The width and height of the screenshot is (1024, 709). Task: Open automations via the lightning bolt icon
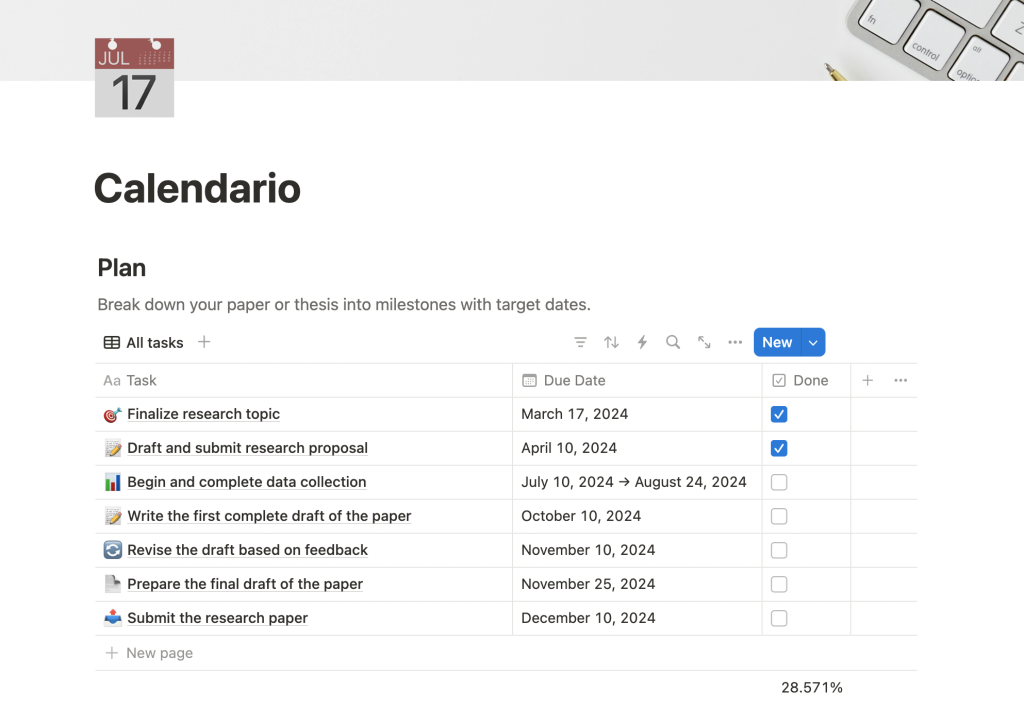point(642,342)
